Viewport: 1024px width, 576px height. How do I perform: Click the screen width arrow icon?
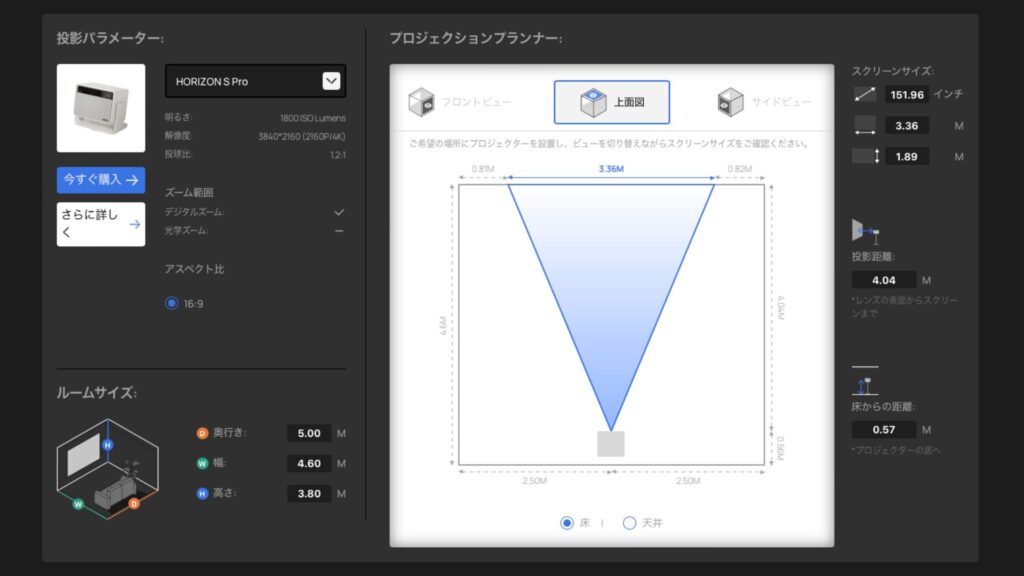tap(865, 125)
